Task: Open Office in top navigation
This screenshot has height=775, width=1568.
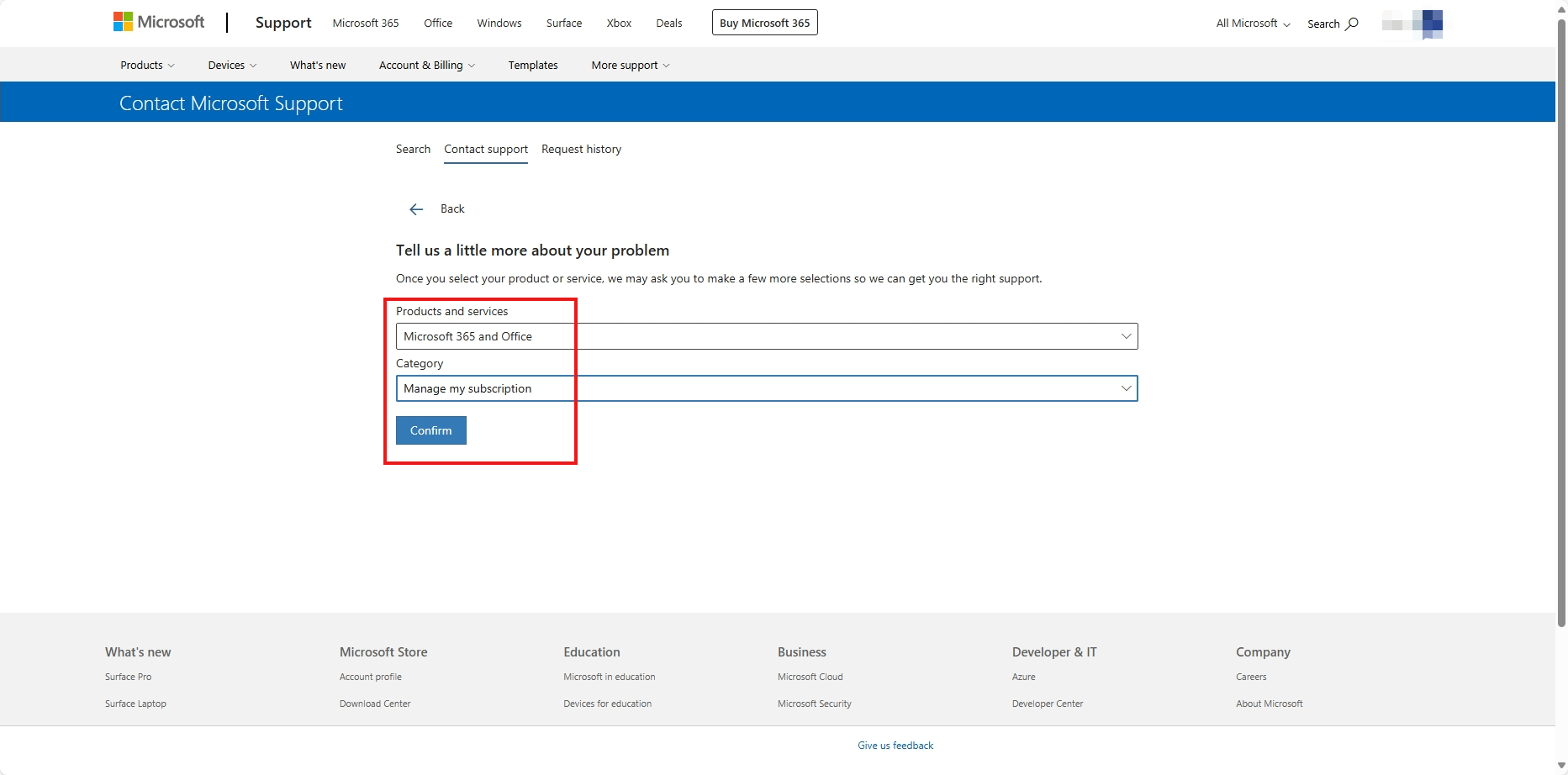Action: pos(438,23)
